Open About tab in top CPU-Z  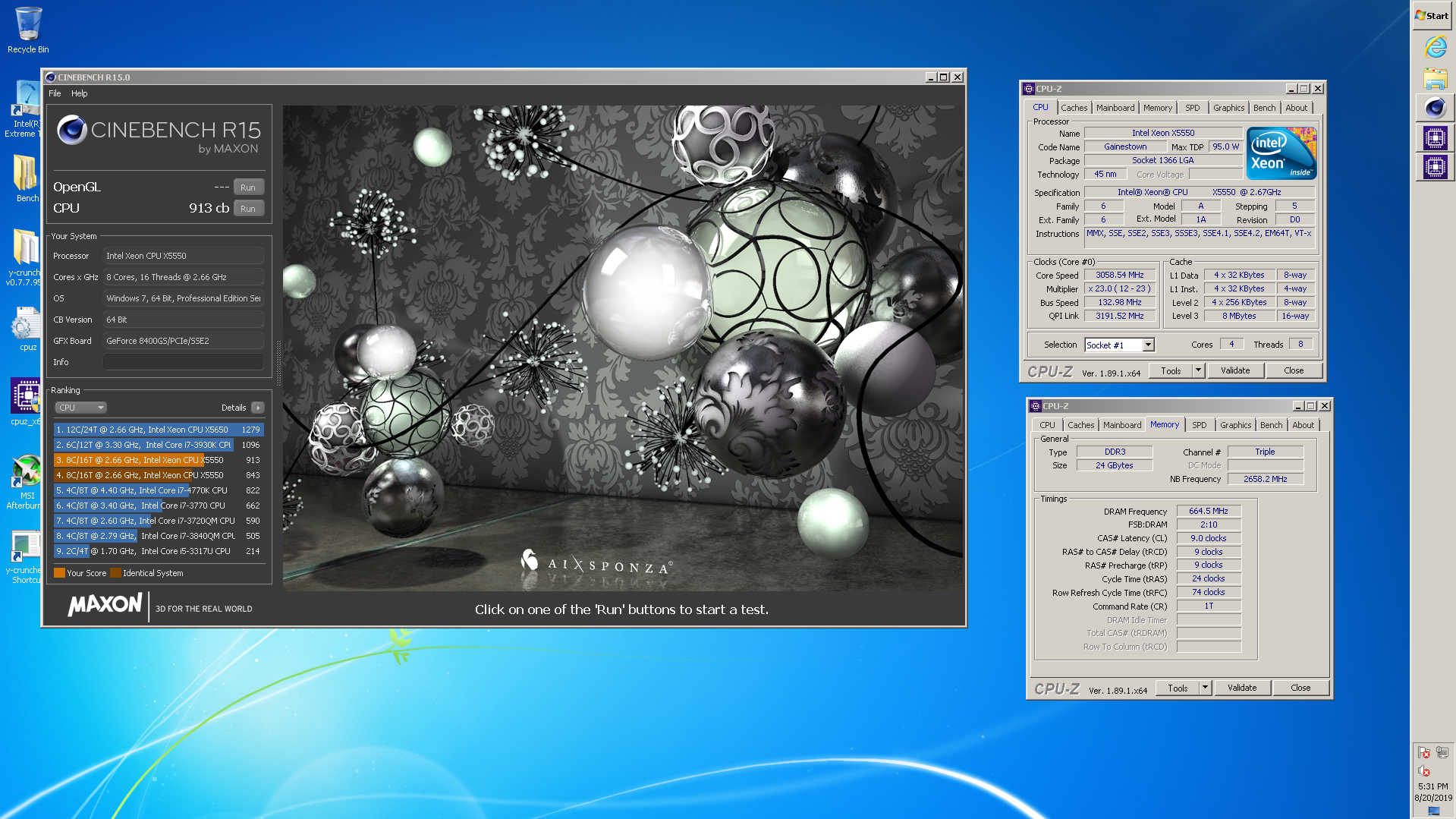(1296, 108)
